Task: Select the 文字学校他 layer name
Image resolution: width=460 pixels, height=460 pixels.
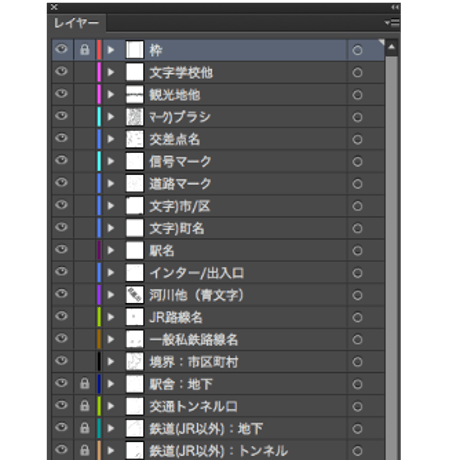Action: pos(181,73)
